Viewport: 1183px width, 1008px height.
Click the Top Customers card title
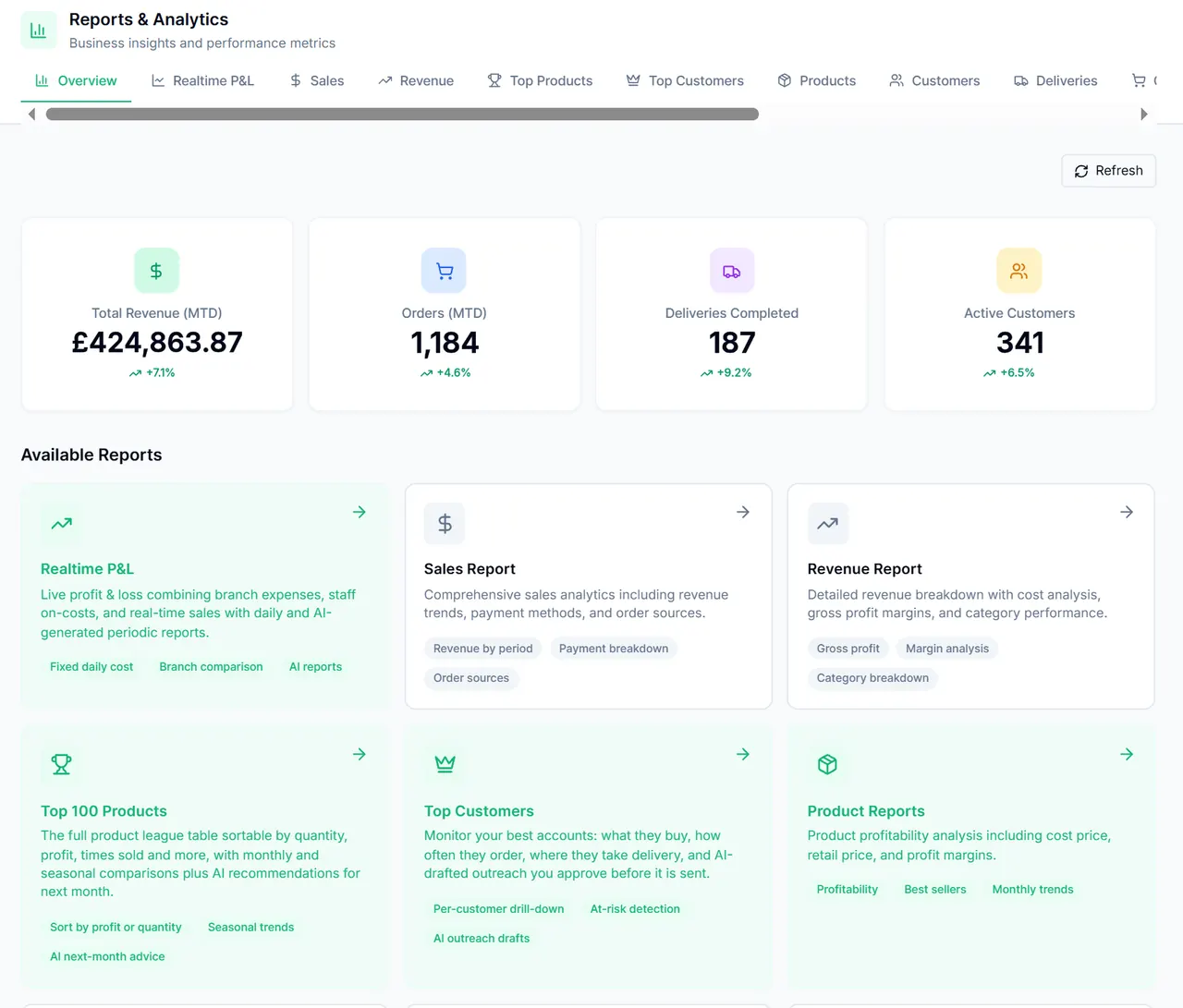pyautogui.click(x=479, y=811)
